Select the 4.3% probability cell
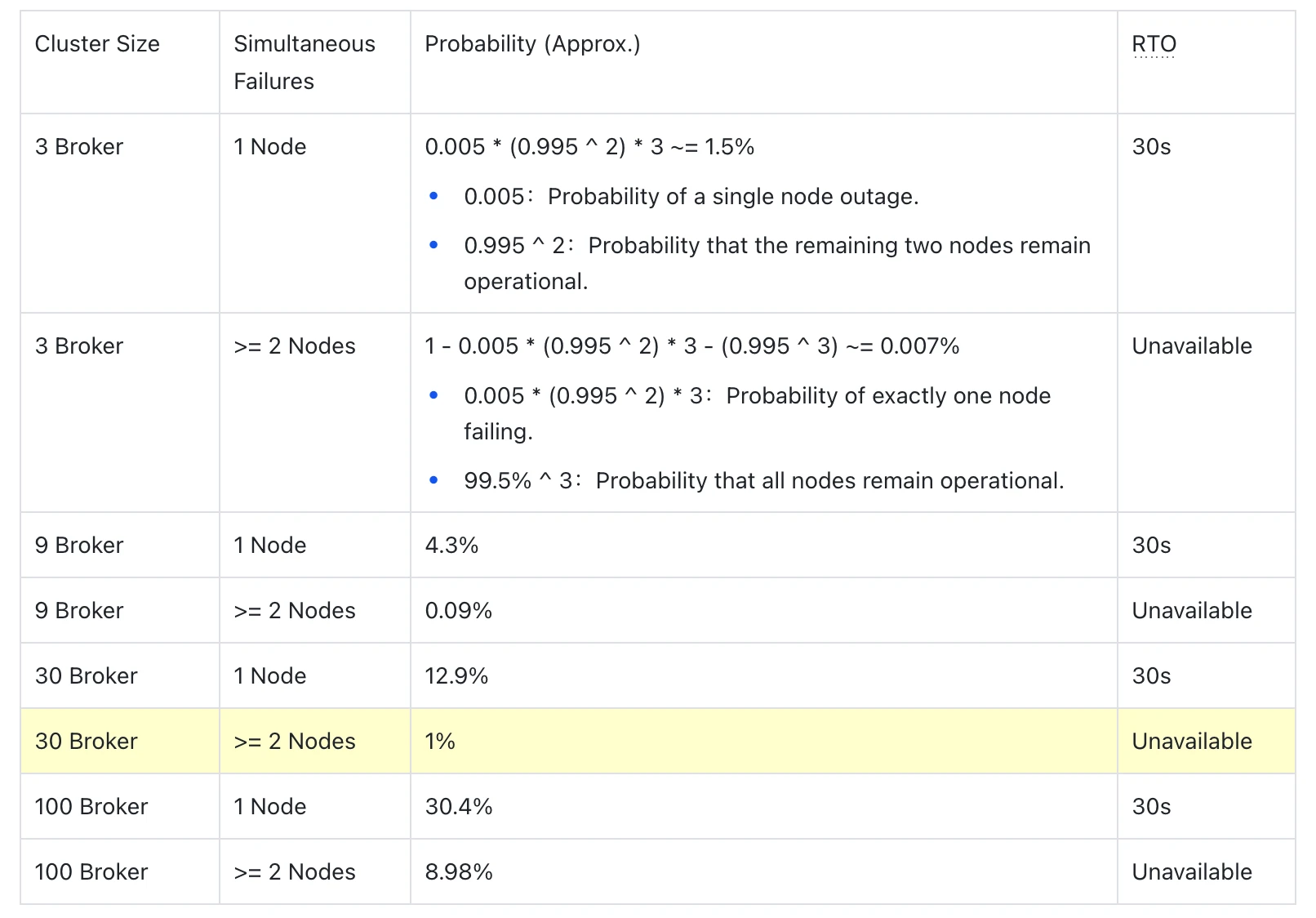This screenshot has width=1316, height=918. [x=451, y=546]
